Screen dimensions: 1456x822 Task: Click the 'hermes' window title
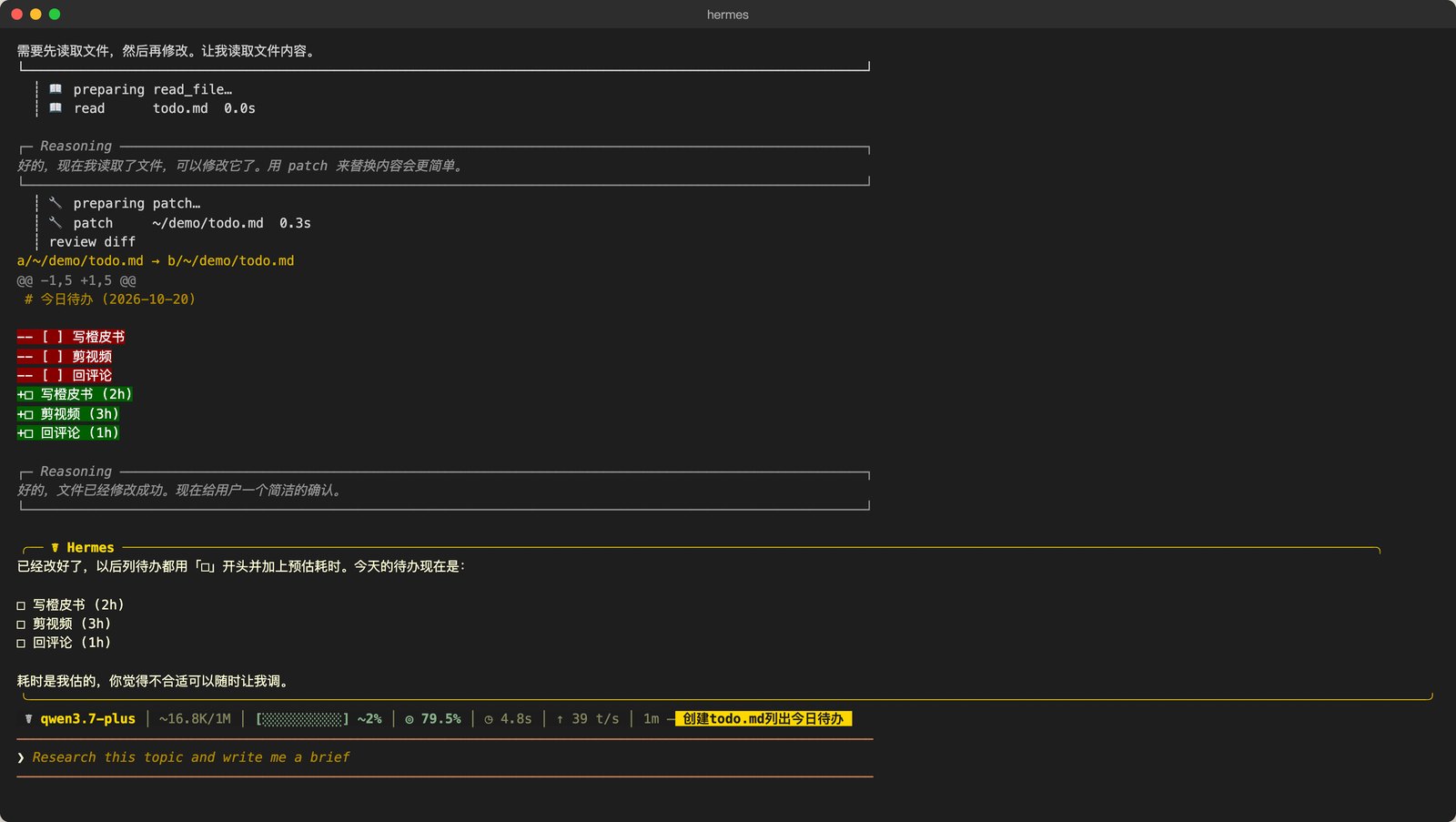pos(728,15)
